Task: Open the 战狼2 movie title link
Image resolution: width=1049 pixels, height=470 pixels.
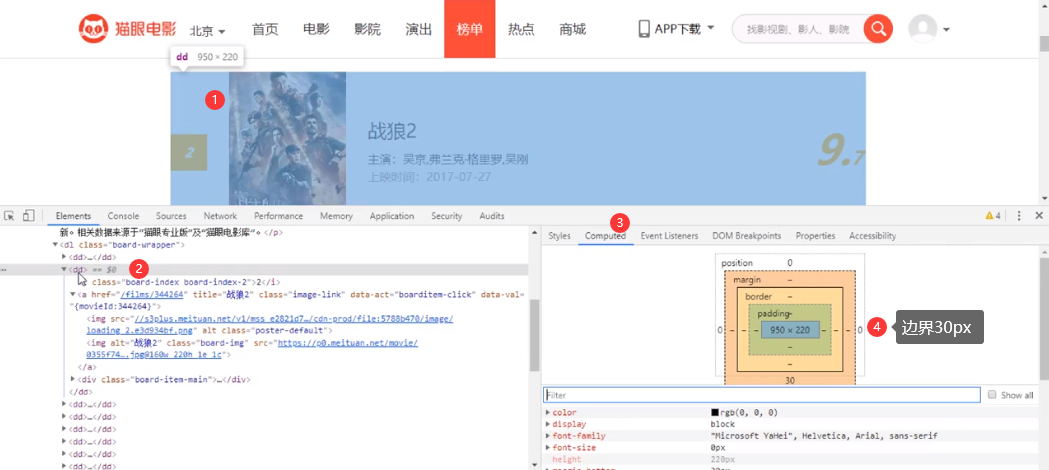Action: pos(392,131)
